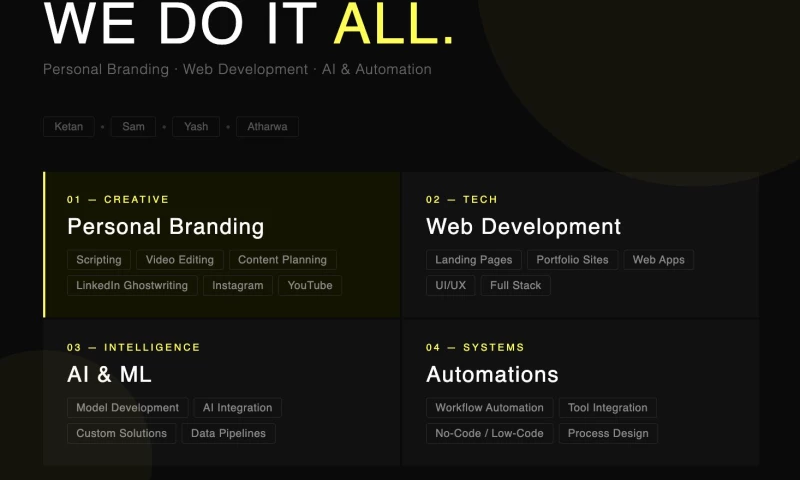Pick the Process Design tag

pyautogui.click(x=608, y=433)
